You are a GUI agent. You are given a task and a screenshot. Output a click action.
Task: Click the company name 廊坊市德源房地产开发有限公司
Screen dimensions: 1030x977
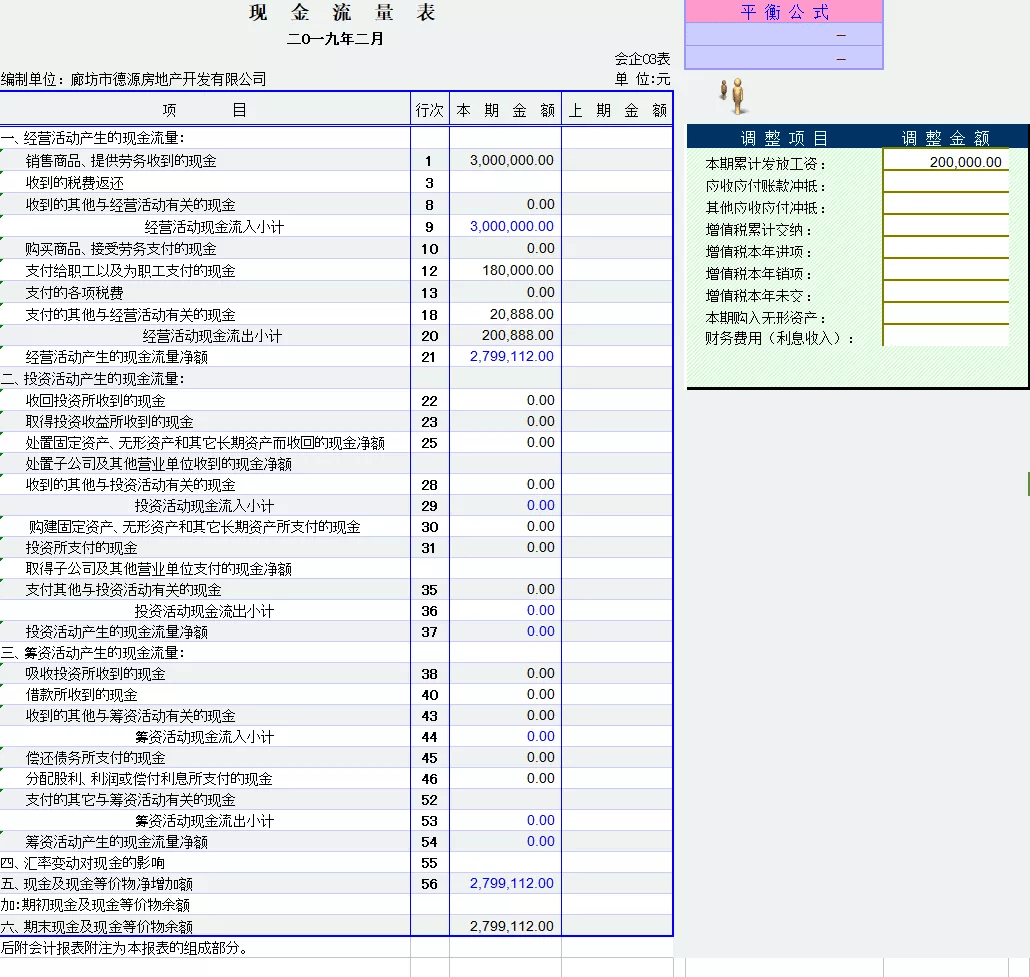(168, 80)
